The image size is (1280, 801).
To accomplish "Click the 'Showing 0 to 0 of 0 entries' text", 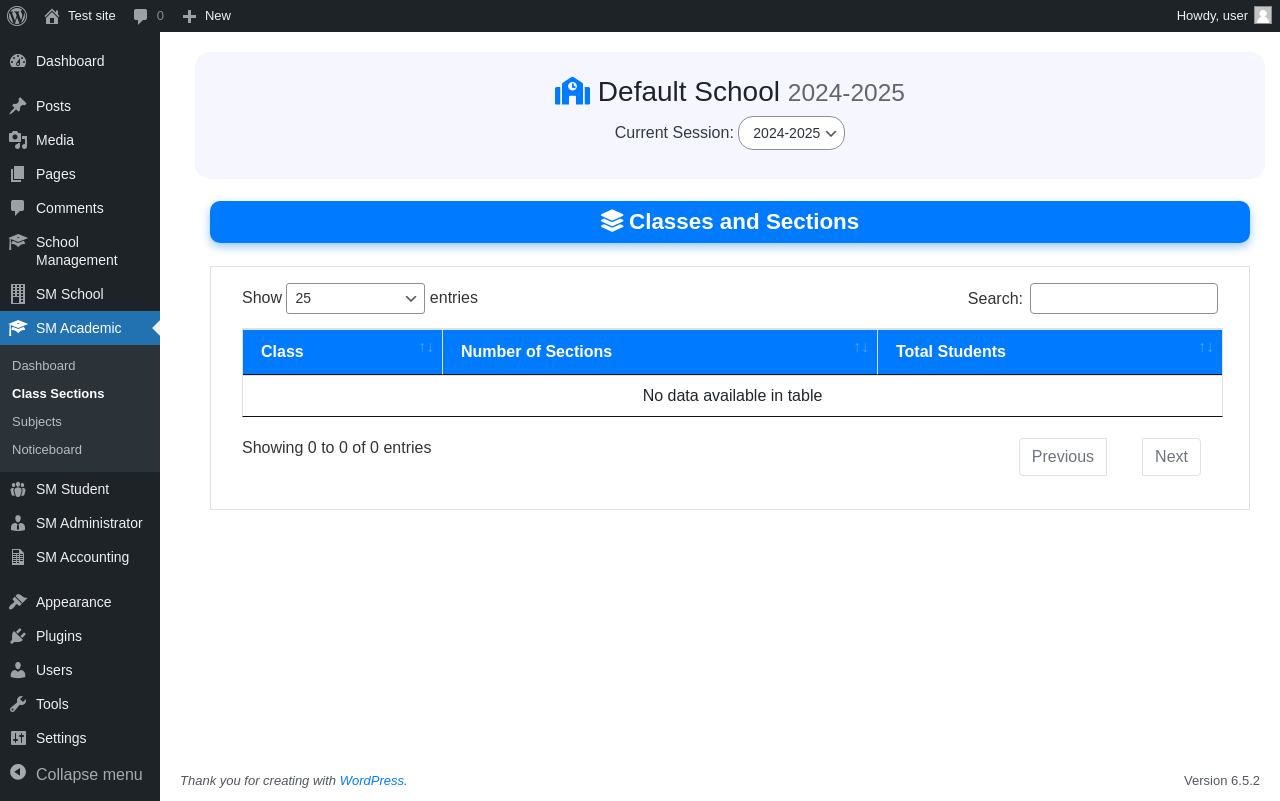I will 337,448.
